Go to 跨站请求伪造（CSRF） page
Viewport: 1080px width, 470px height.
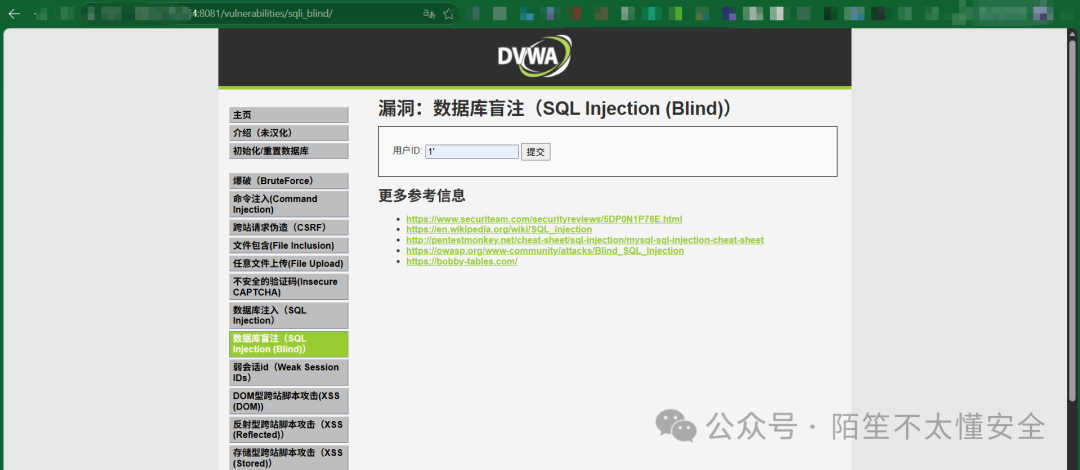click(x=289, y=227)
